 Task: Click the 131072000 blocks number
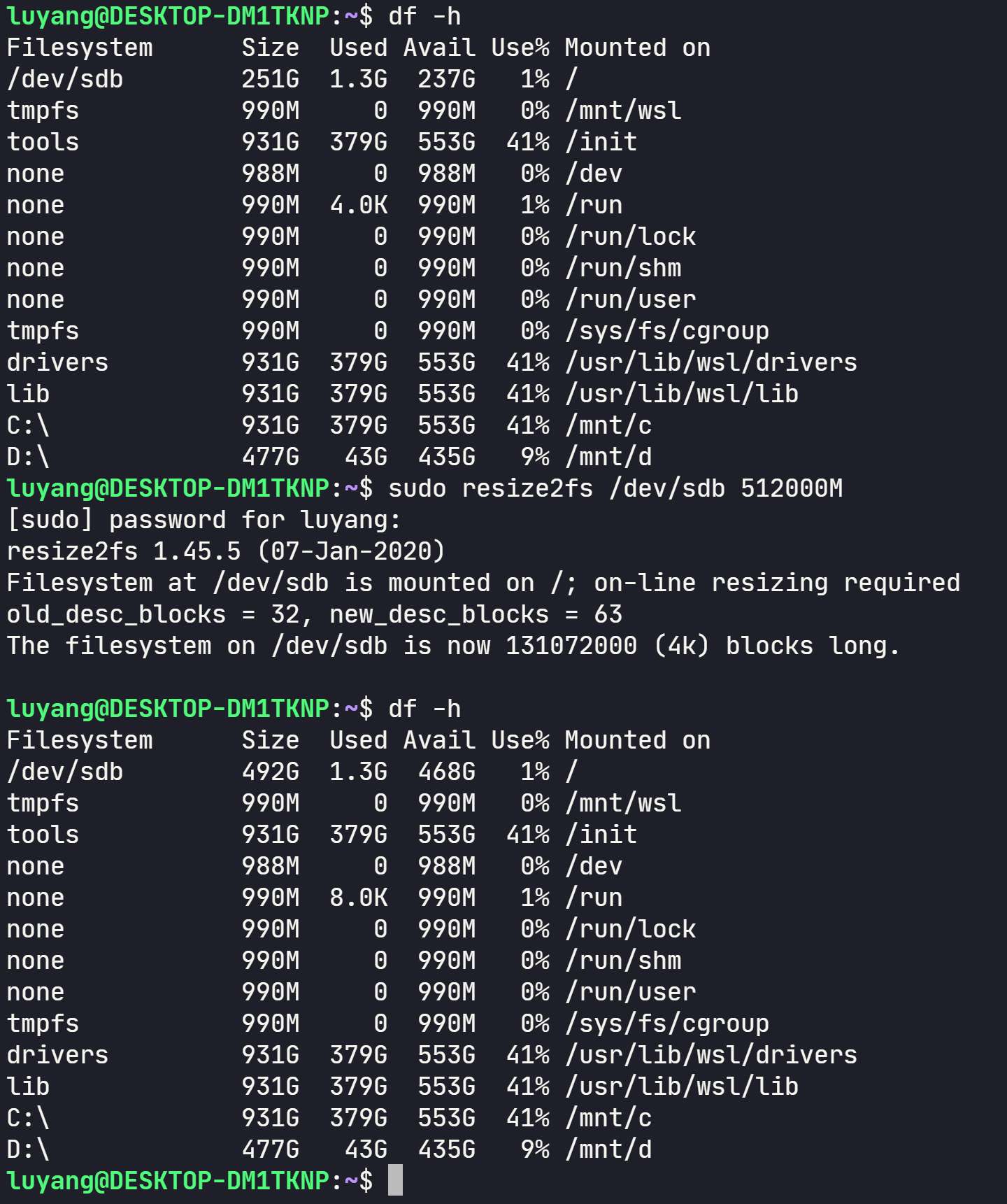tap(571, 646)
